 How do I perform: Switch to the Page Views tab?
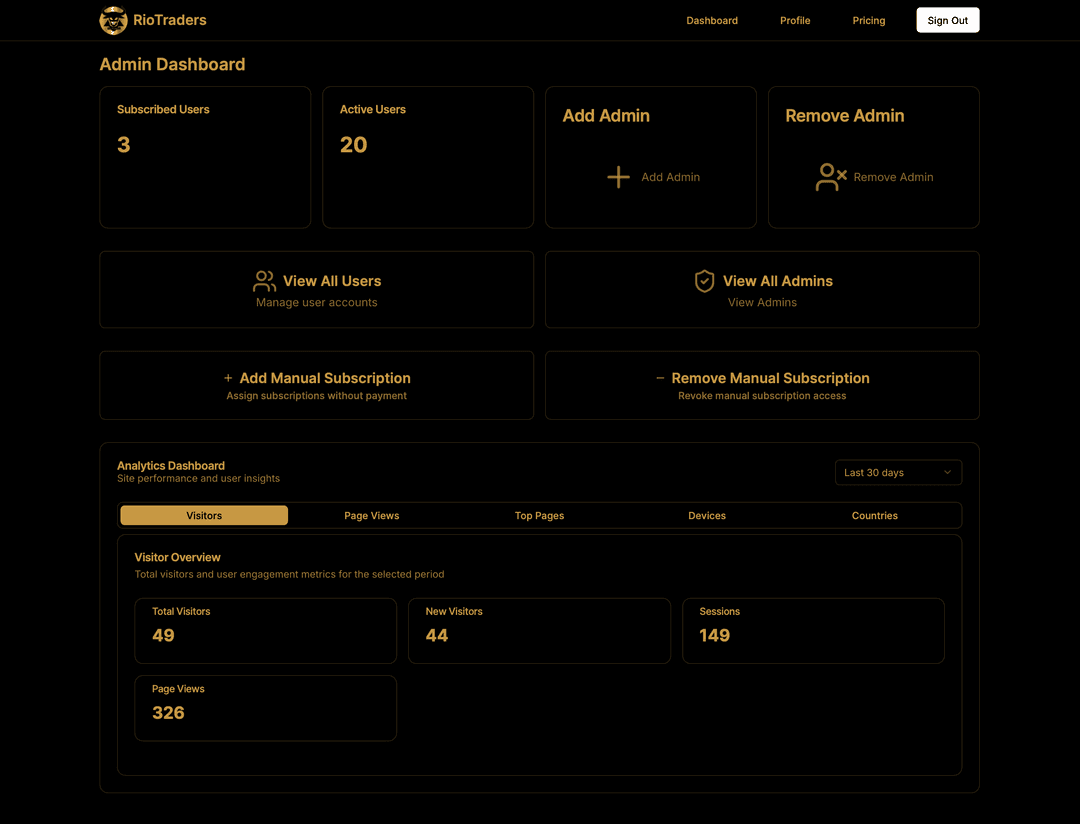coord(371,515)
